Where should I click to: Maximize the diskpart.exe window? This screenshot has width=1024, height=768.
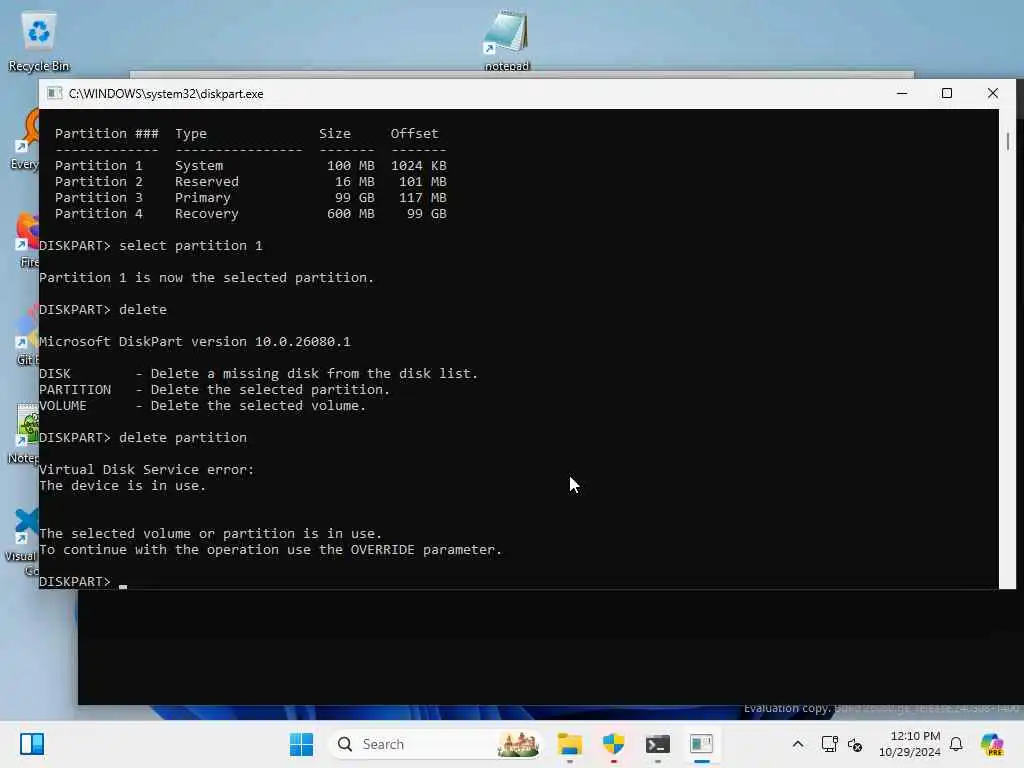point(947,93)
